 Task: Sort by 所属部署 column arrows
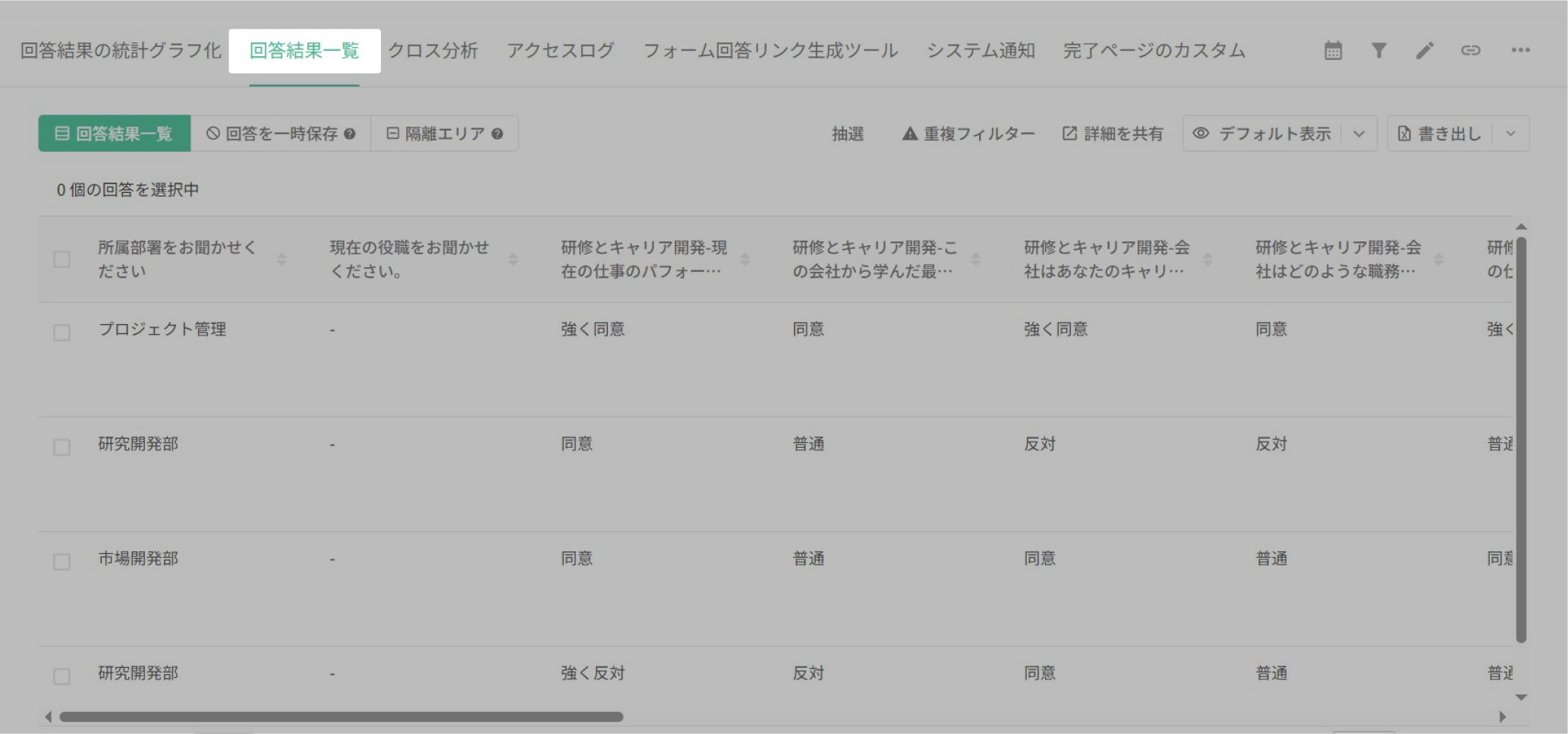(x=282, y=260)
